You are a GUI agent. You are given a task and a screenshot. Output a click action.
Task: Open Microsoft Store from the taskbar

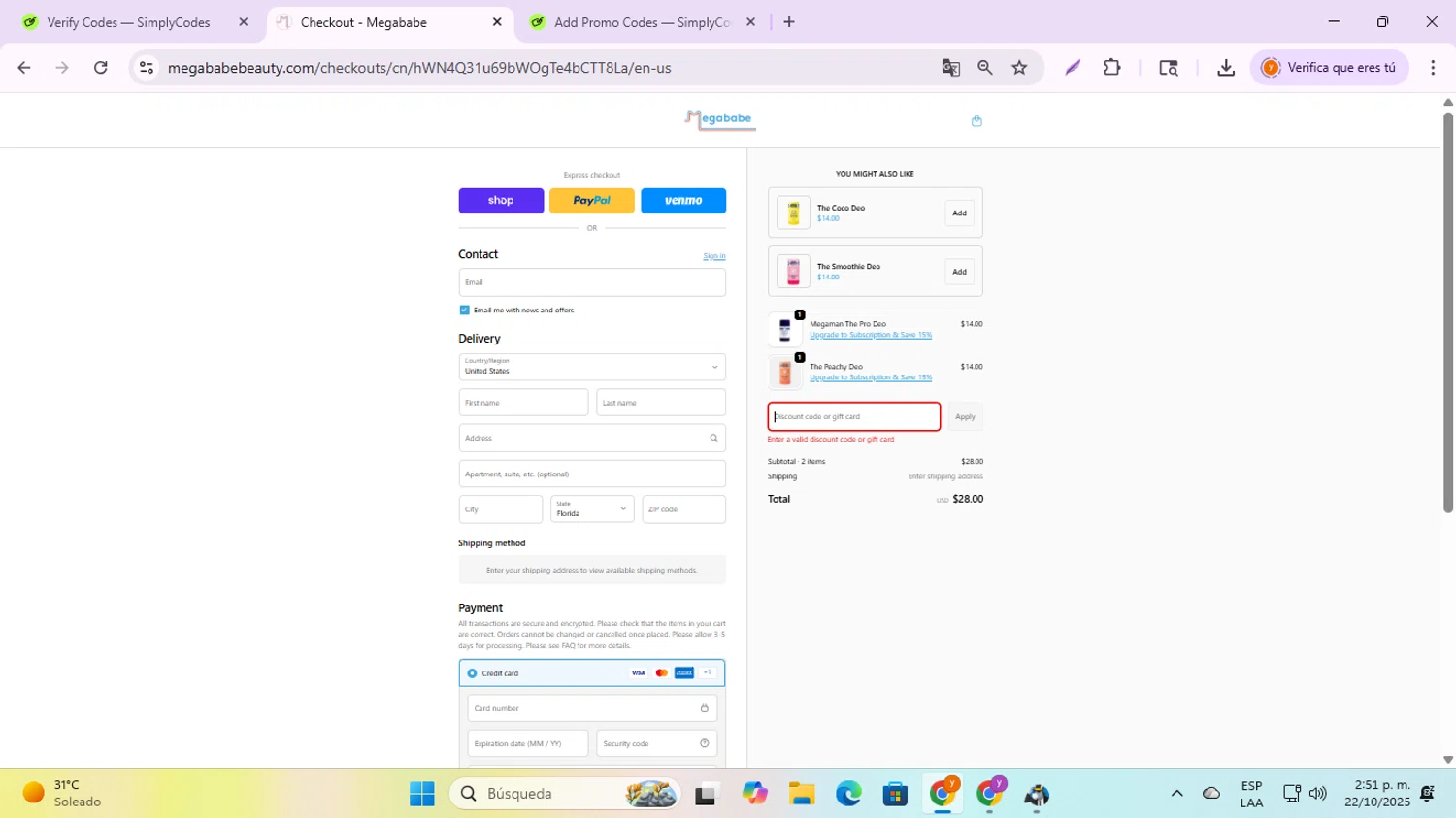click(x=895, y=794)
